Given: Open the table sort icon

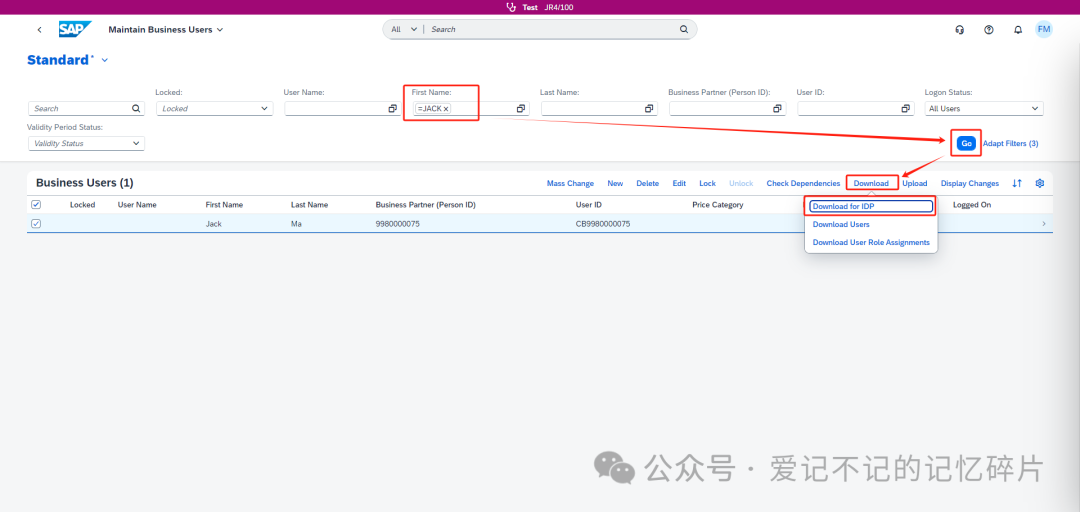Looking at the screenshot, I should (x=1017, y=183).
